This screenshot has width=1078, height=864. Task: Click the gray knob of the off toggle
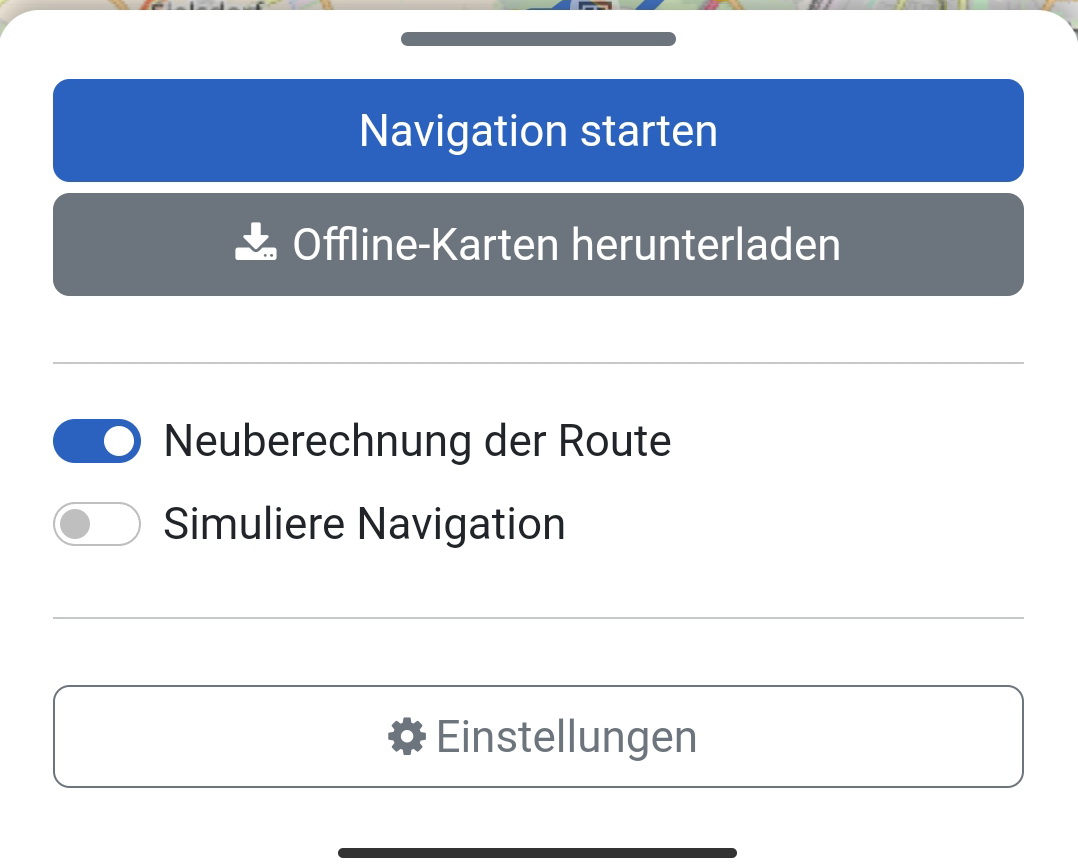pyautogui.click(x=75, y=524)
